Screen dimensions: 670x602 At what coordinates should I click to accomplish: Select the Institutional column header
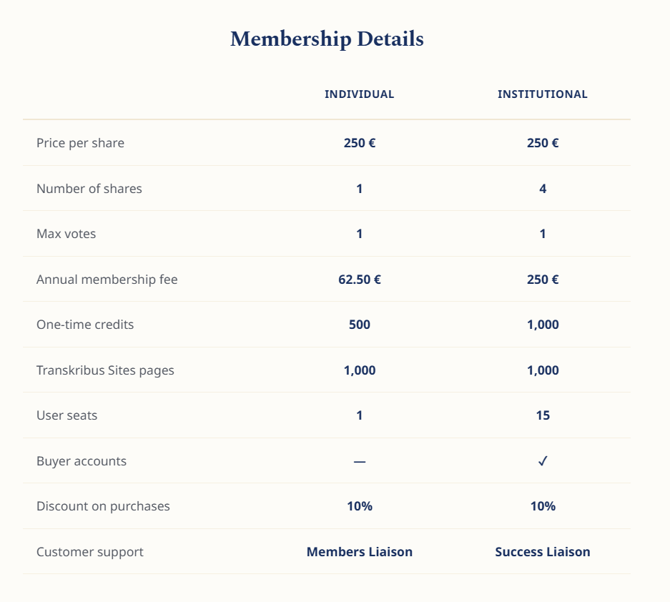[x=543, y=94]
